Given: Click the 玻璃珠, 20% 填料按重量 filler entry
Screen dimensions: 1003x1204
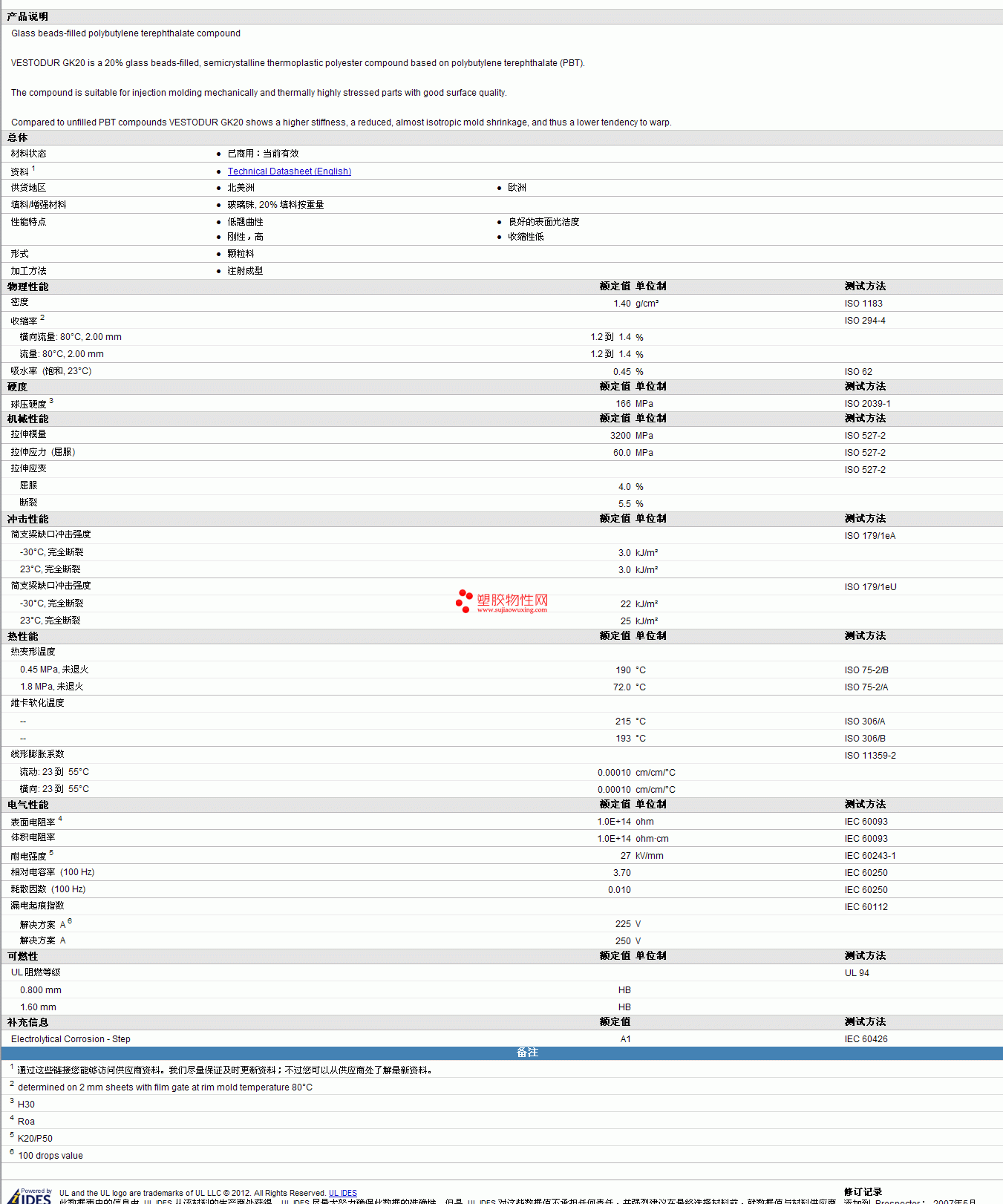Looking at the screenshot, I should pyautogui.click(x=275, y=205).
